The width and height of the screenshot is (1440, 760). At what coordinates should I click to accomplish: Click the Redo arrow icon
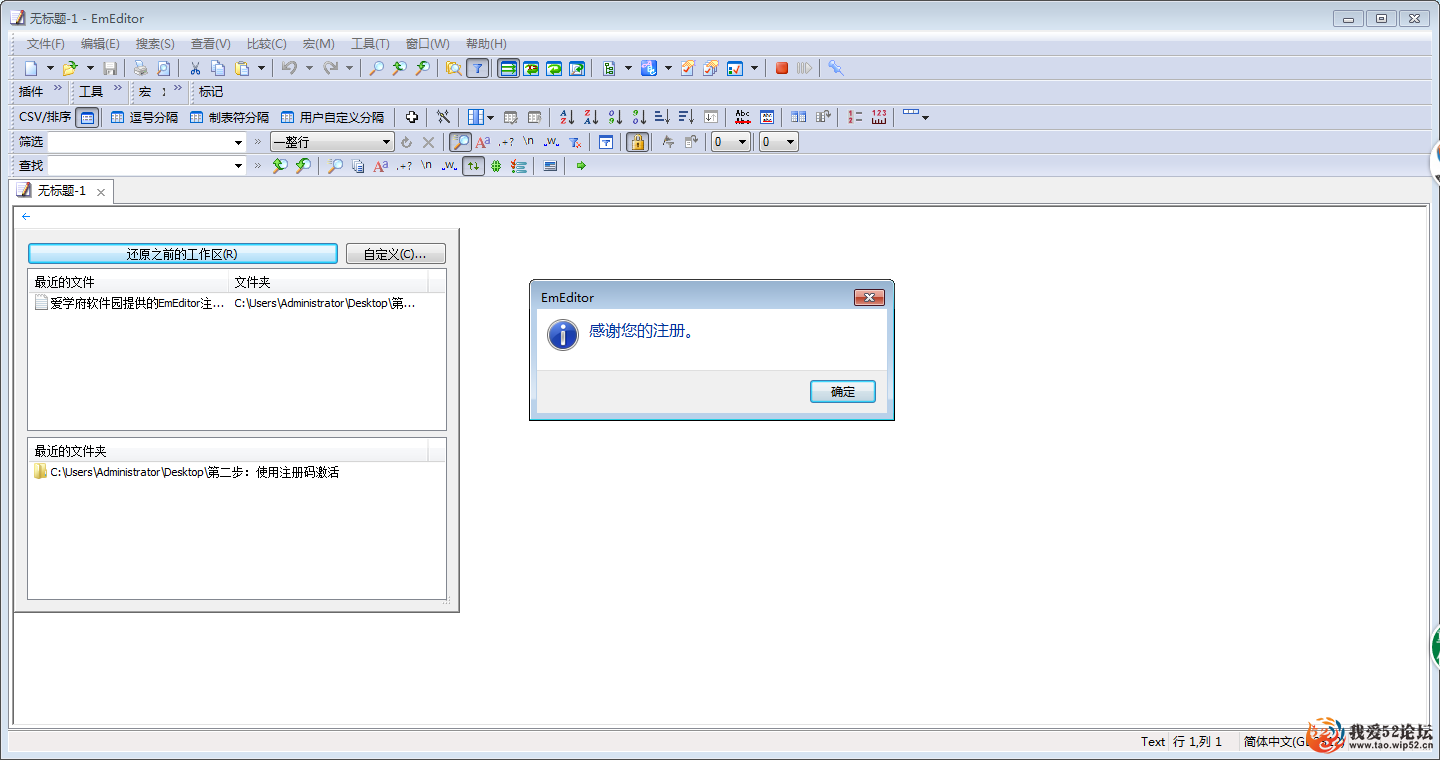[330, 68]
